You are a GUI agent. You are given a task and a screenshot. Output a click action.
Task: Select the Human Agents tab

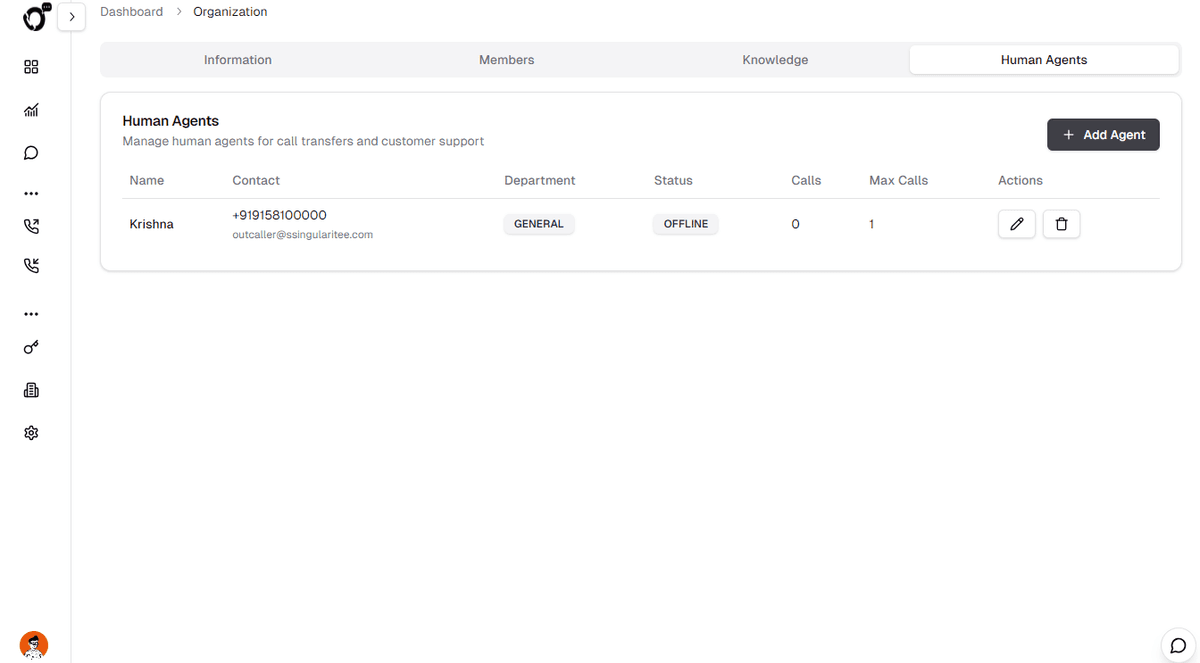point(1043,60)
